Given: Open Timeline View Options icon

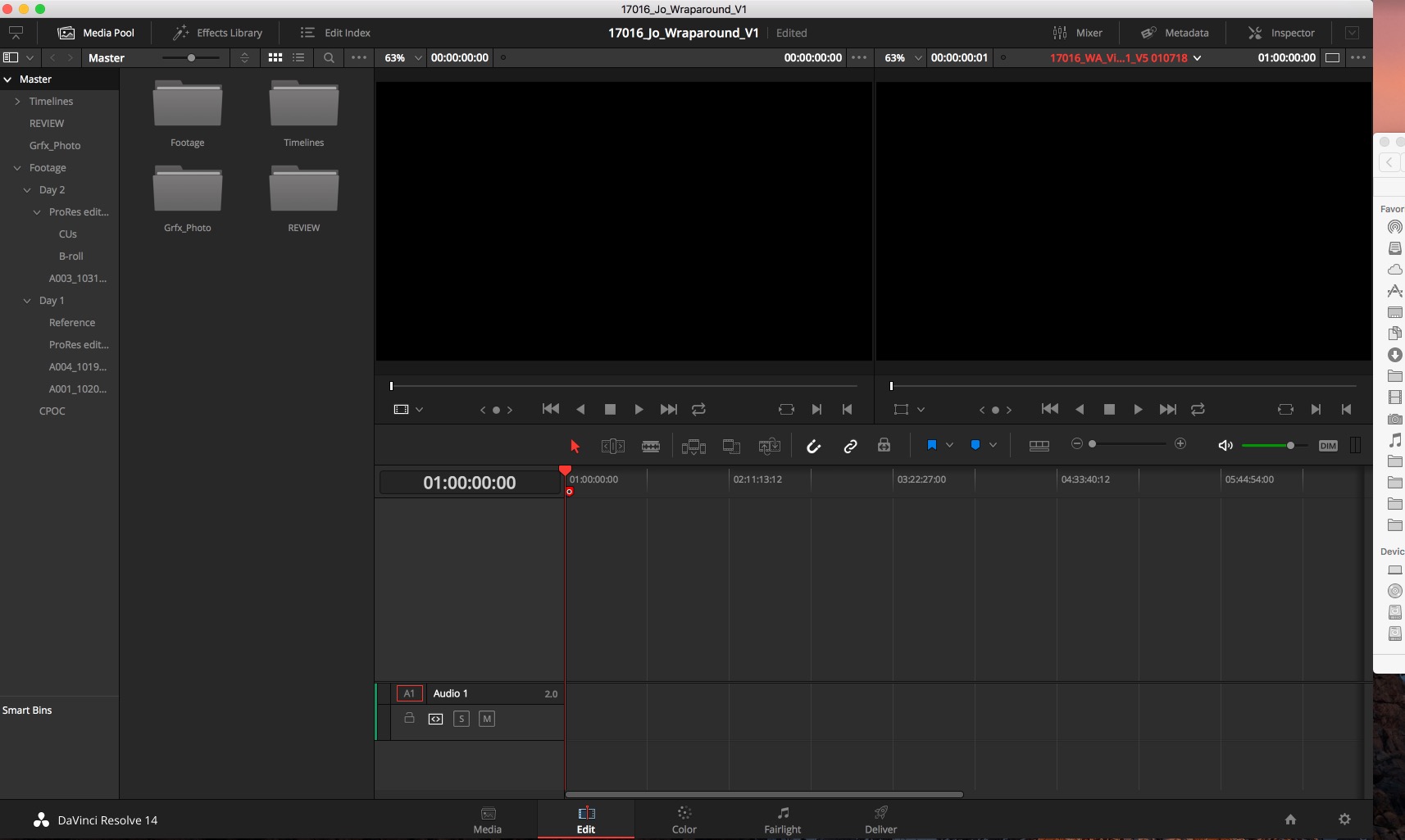Looking at the screenshot, I should (x=1039, y=445).
